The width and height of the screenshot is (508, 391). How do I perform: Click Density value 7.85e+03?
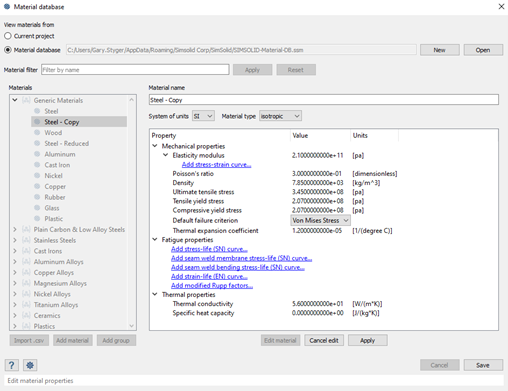click(318, 183)
